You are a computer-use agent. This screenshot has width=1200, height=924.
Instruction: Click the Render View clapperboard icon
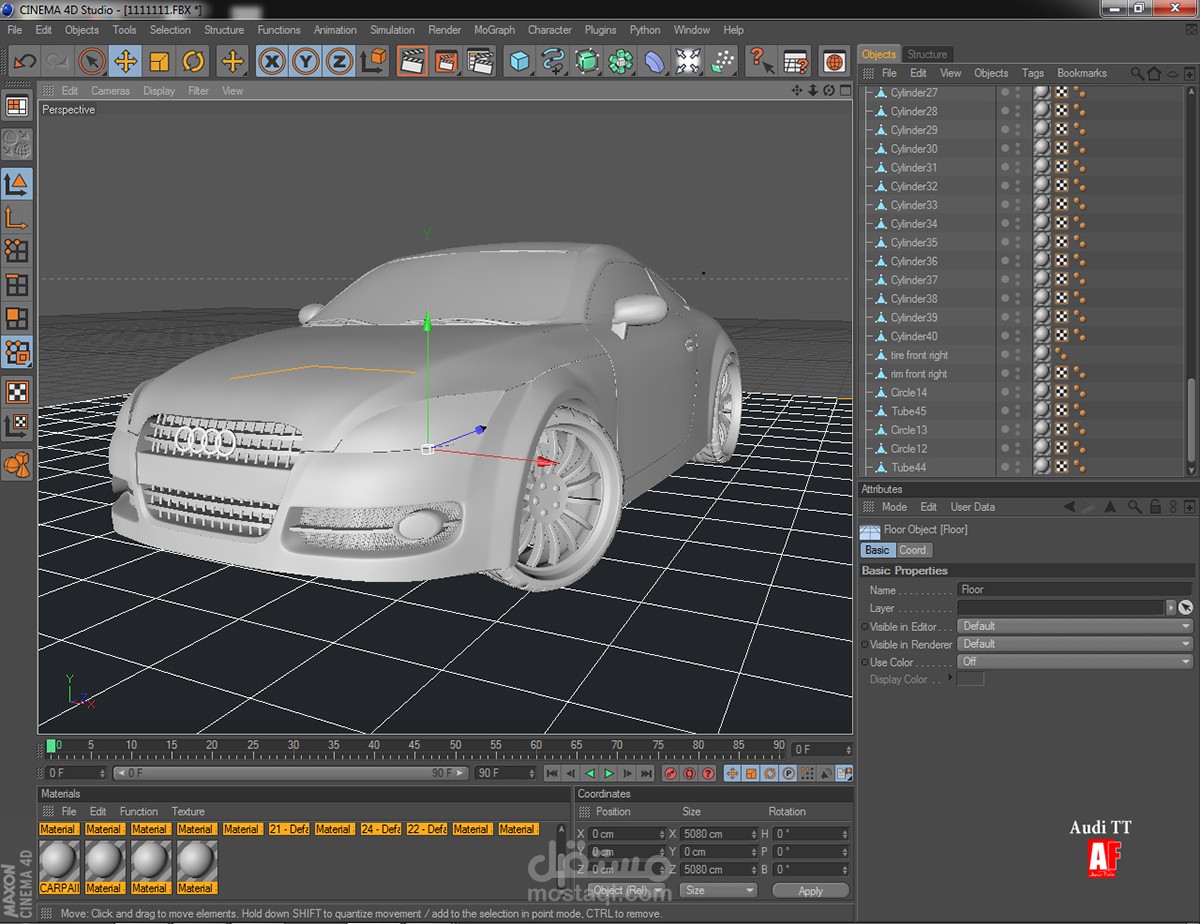point(411,62)
